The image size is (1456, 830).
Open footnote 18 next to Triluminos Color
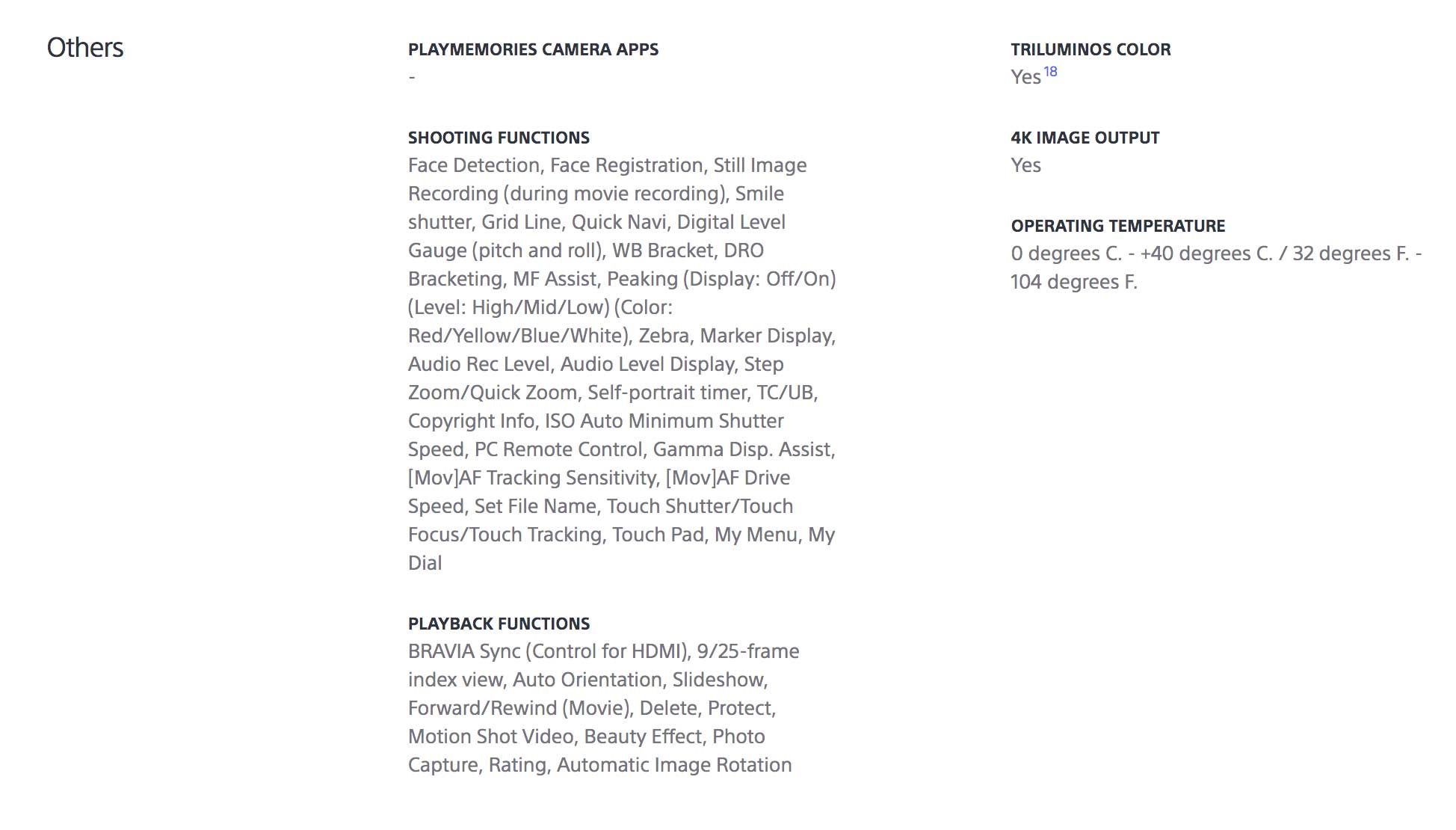pyautogui.click(x=1050, y=72)
